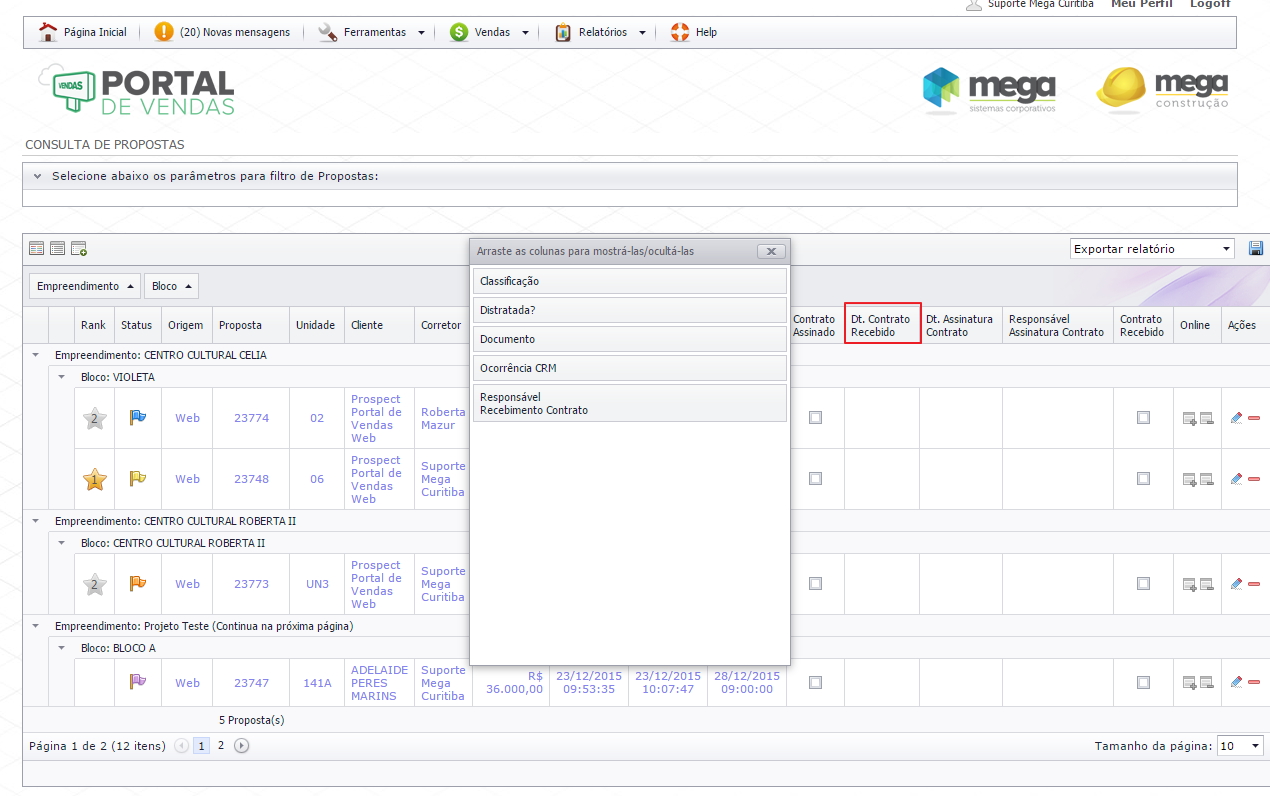
Task: Click red minus delete icon for proposal 23748
Action: pos(1254,480)
